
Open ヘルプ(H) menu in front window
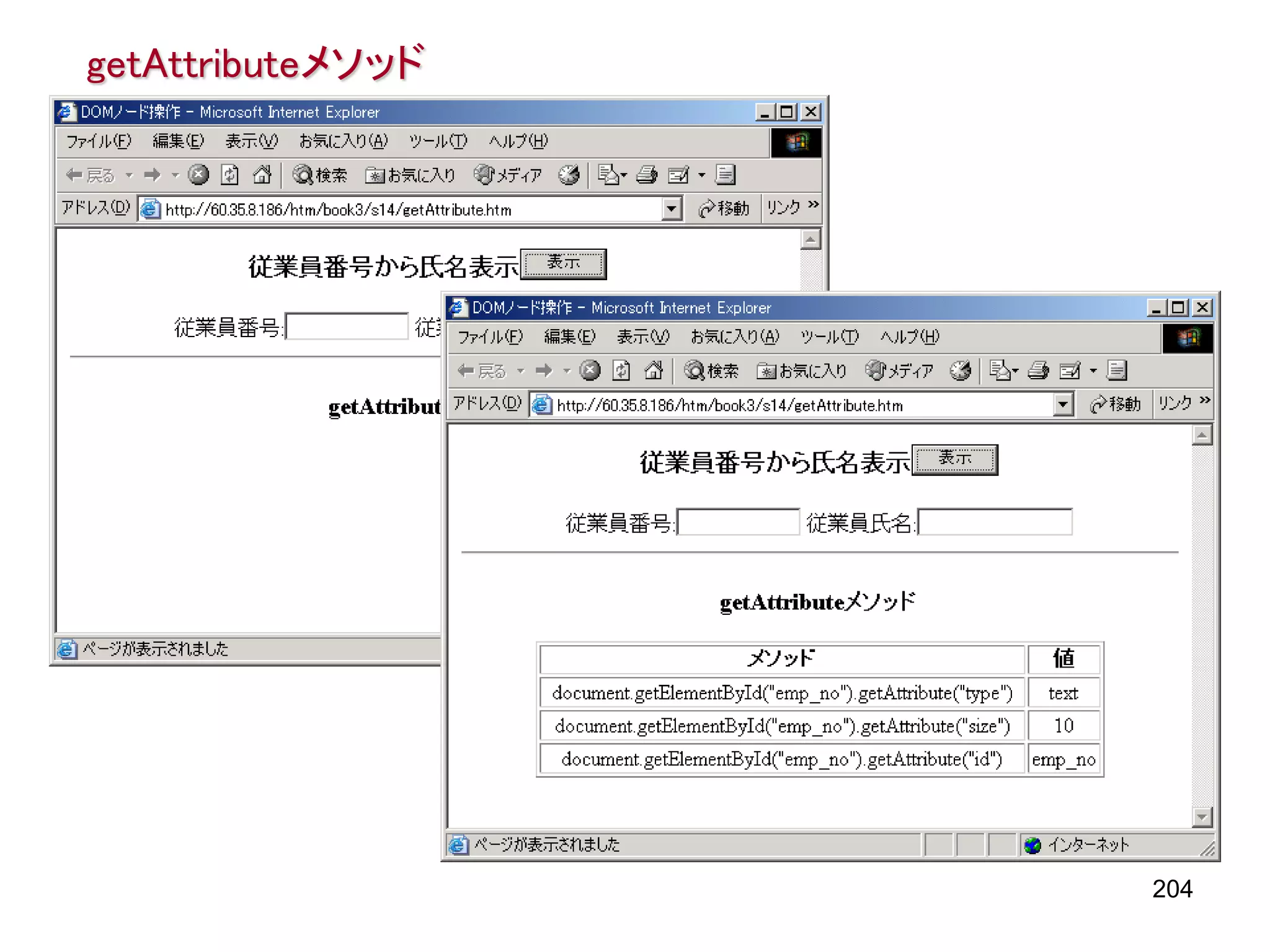coord(909,337)
